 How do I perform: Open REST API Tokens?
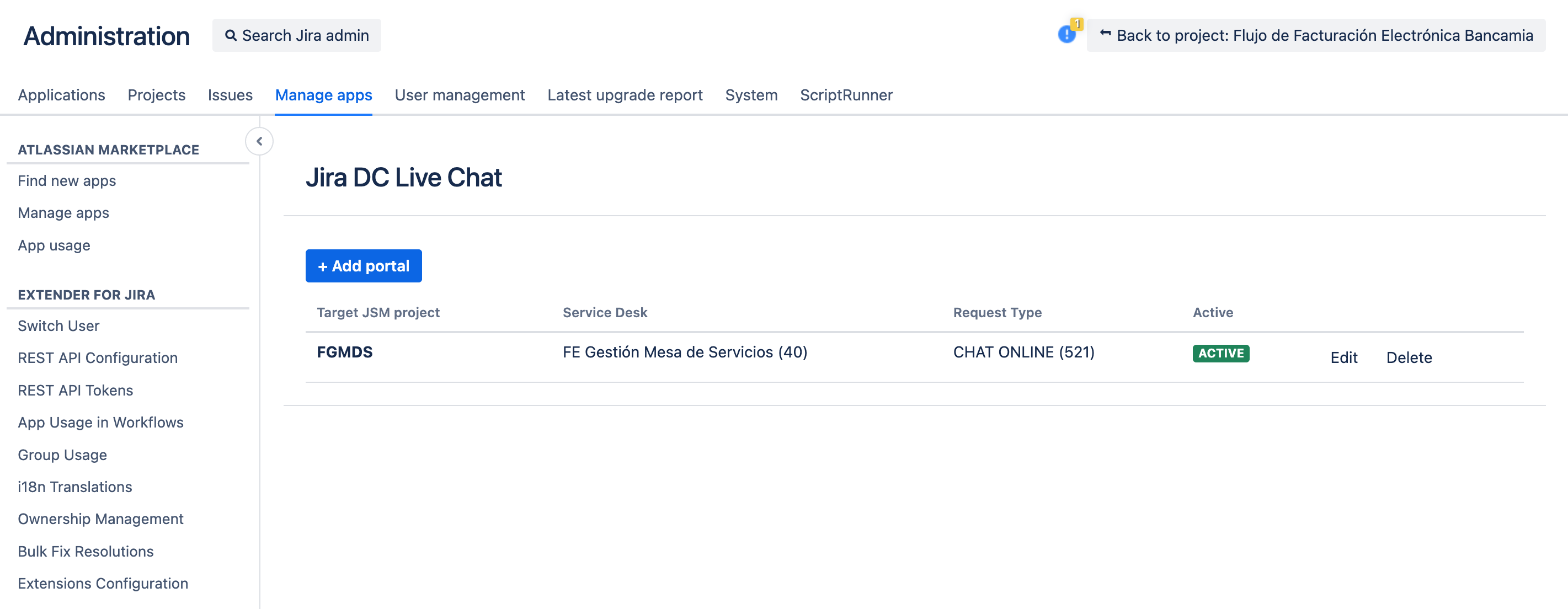coord(76,391)
